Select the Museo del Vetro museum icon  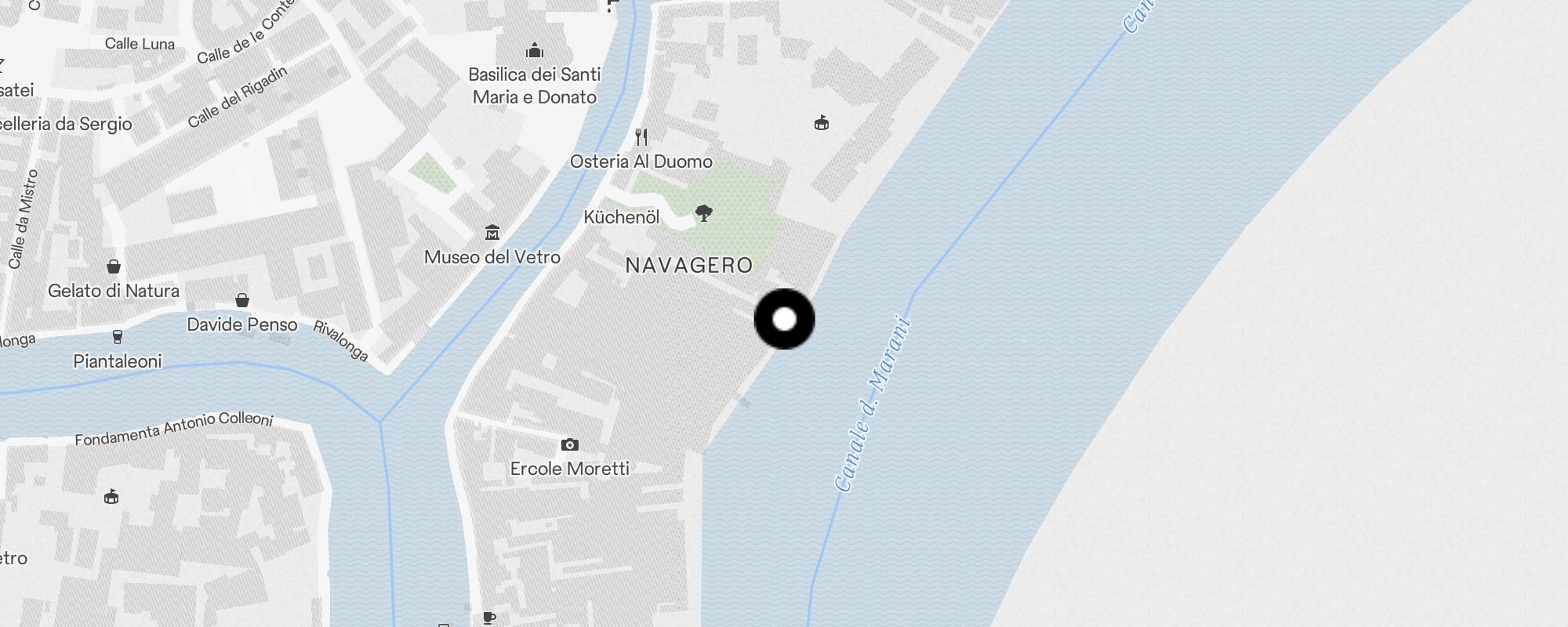(492, 233)
